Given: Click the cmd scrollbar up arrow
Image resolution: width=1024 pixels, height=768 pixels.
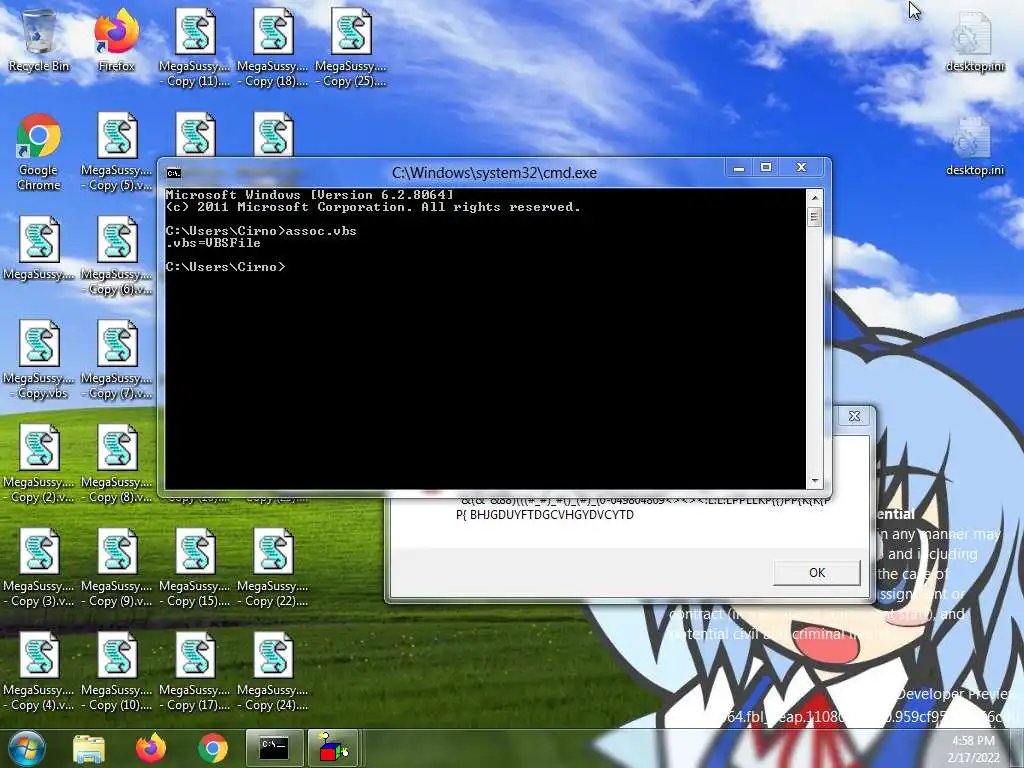Looking at the screenshot, I should click(814, 197).
